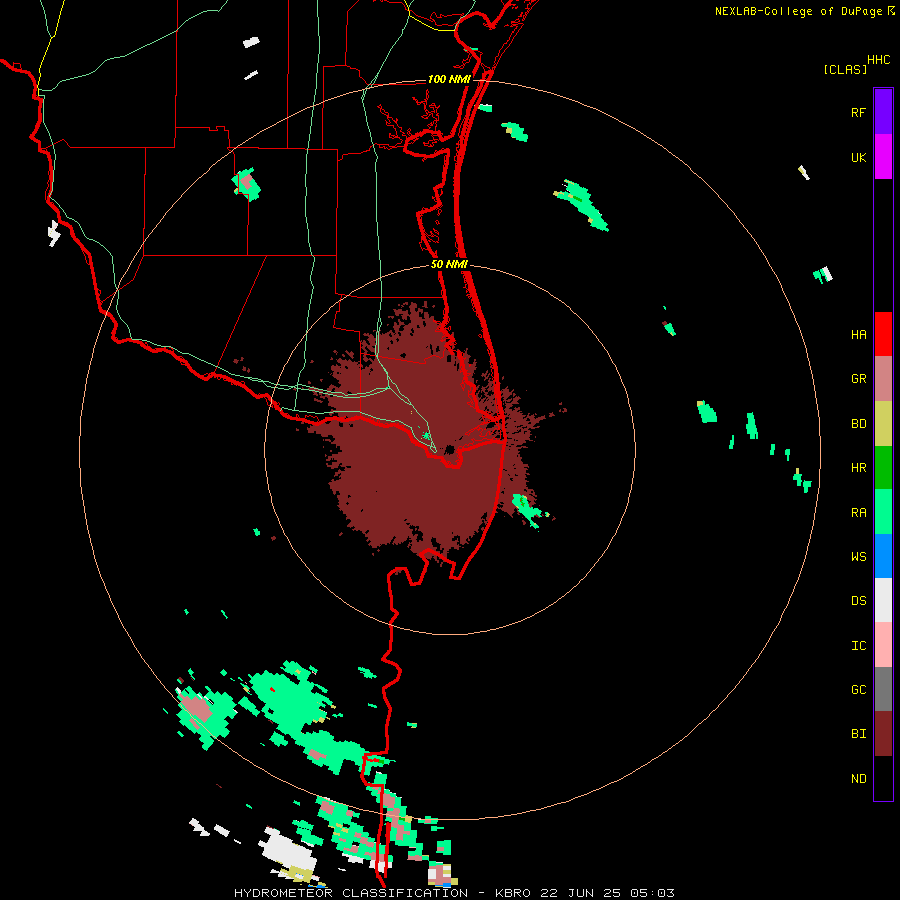Click the 'GR' legend label
The image size is (900, 900).
[859, 379]
